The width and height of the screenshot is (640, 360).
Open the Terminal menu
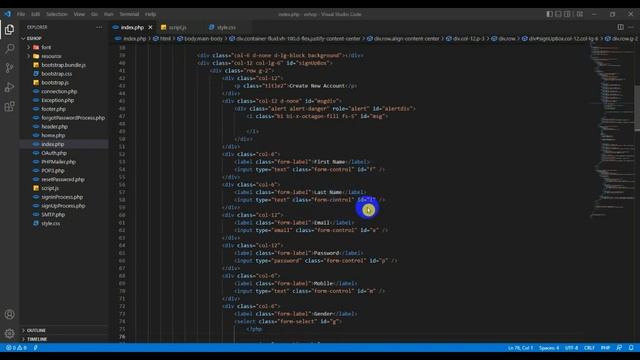pos(129,14)
